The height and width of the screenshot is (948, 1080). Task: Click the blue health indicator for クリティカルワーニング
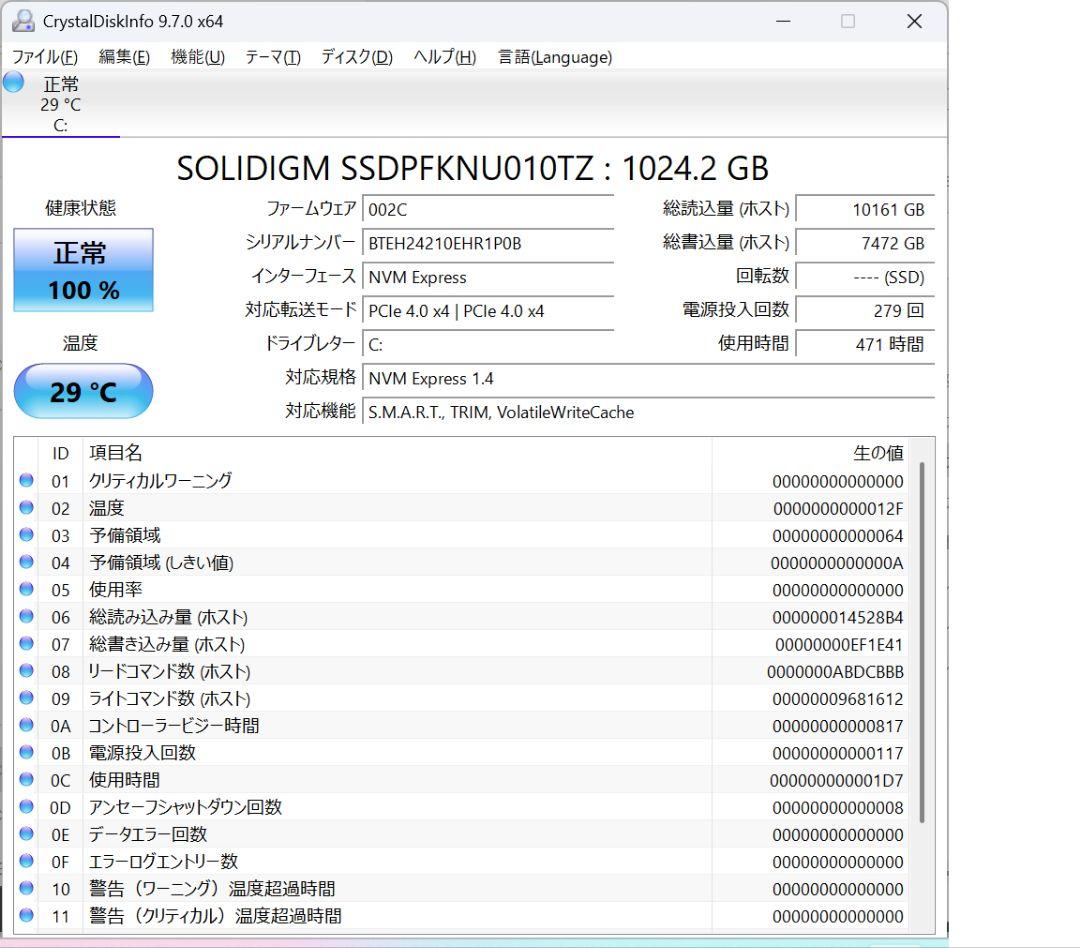point(25,481)
